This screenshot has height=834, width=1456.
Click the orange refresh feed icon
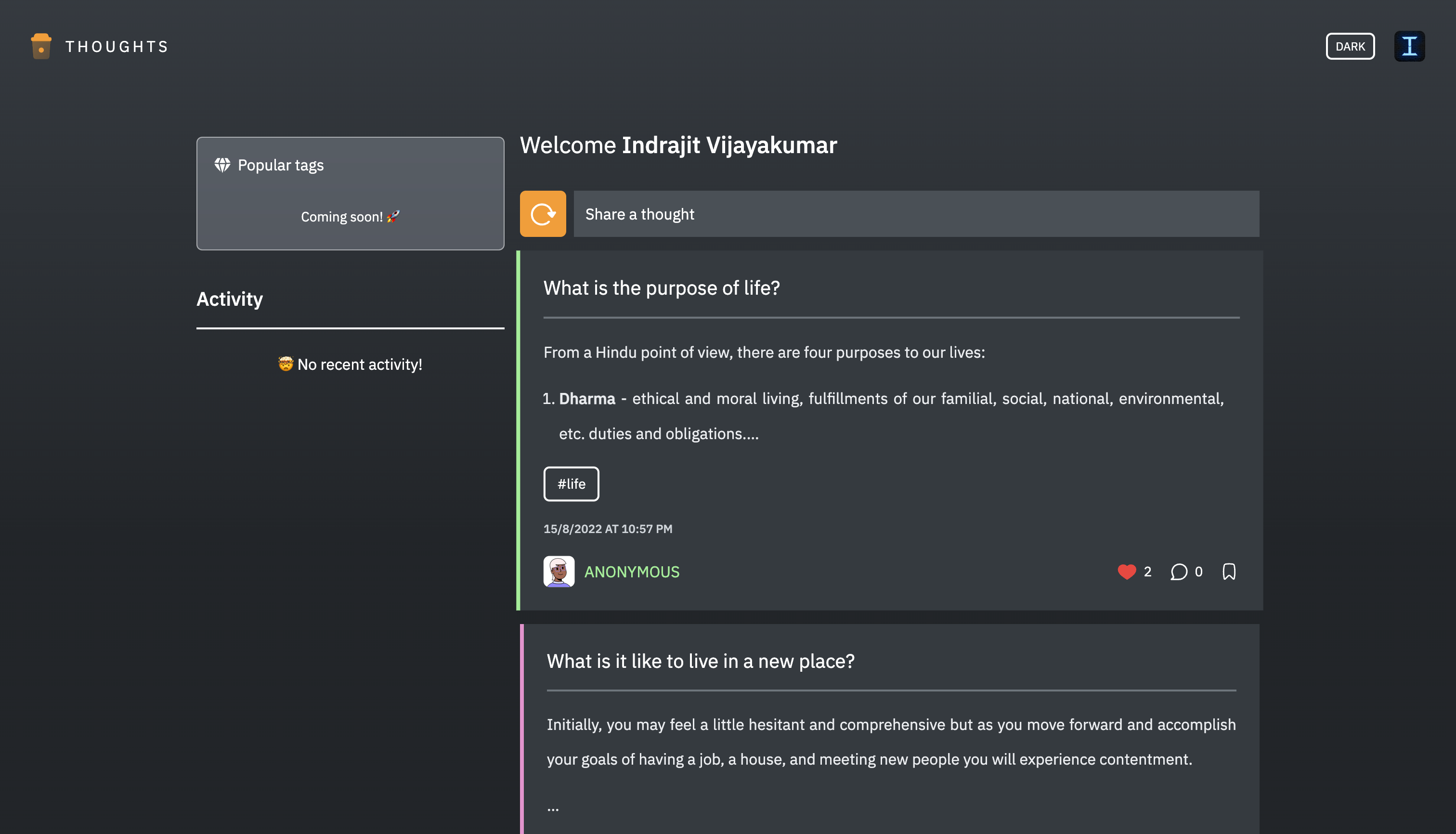click(x=543, y=214)
